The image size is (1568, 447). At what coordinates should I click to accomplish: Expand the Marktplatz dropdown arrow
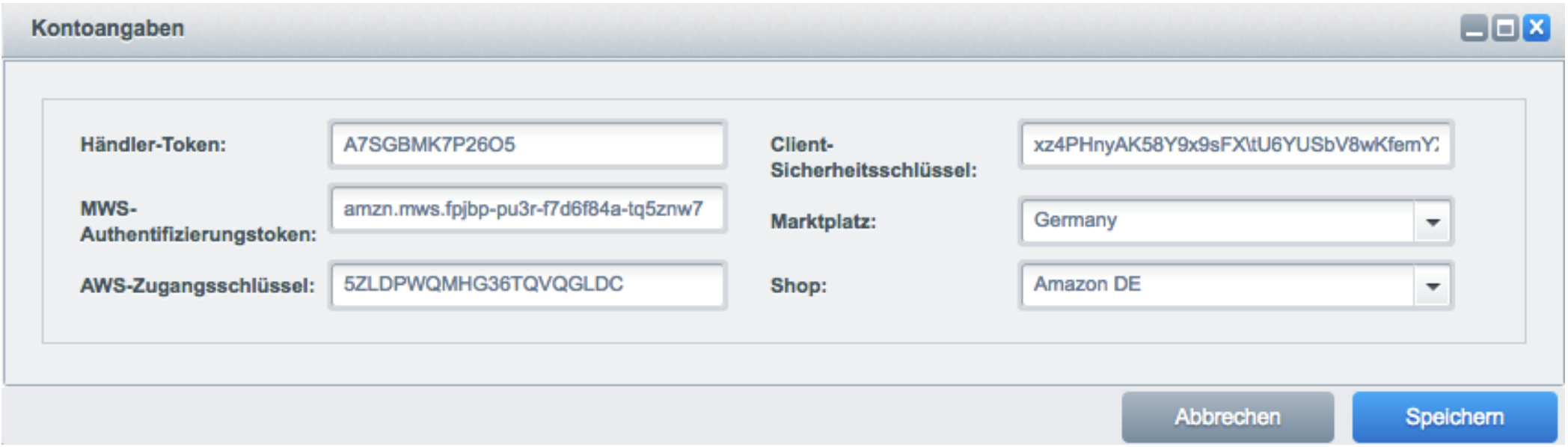click(x=1433, y=221)
